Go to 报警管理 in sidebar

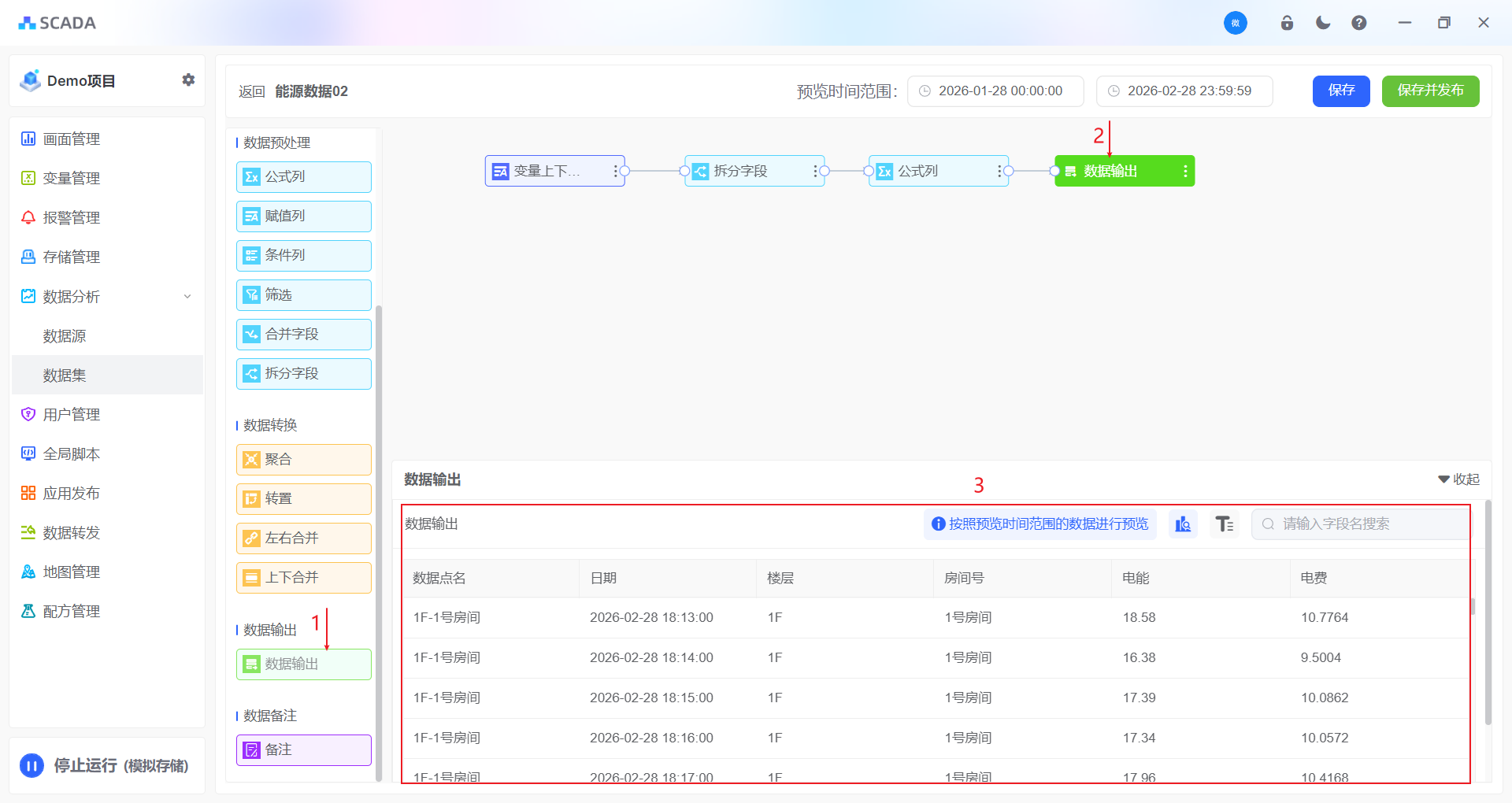coord(71,218)
